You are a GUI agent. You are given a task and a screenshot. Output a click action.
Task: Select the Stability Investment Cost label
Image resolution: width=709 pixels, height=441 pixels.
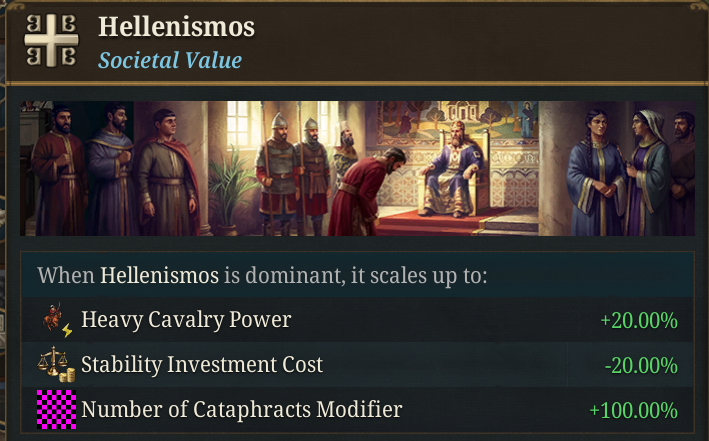coord(202,365)
